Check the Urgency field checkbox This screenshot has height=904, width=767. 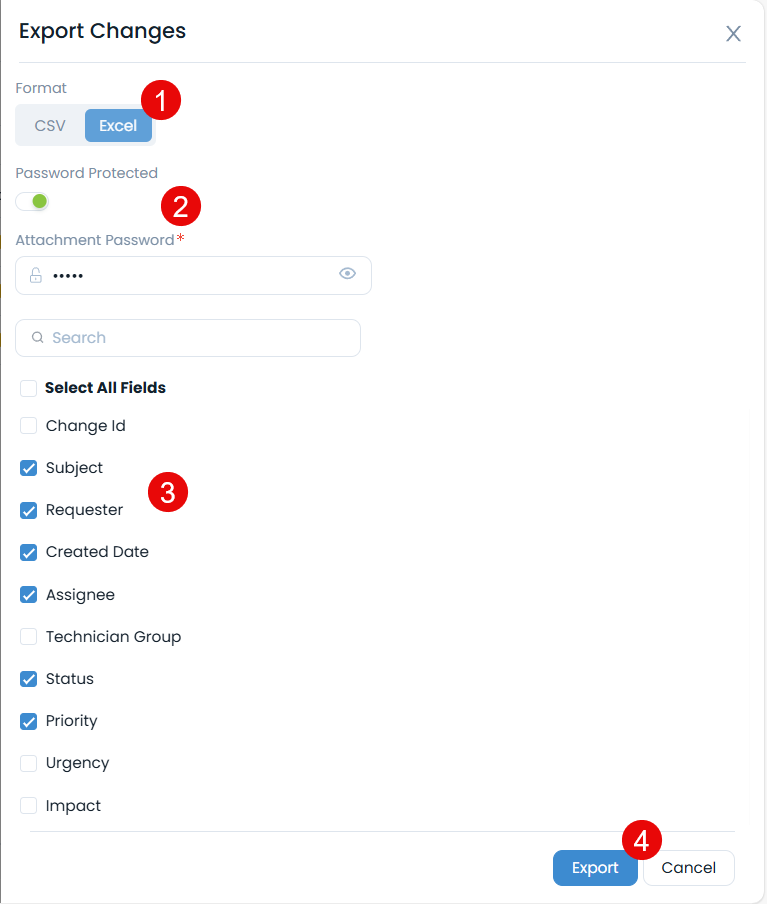29,763
